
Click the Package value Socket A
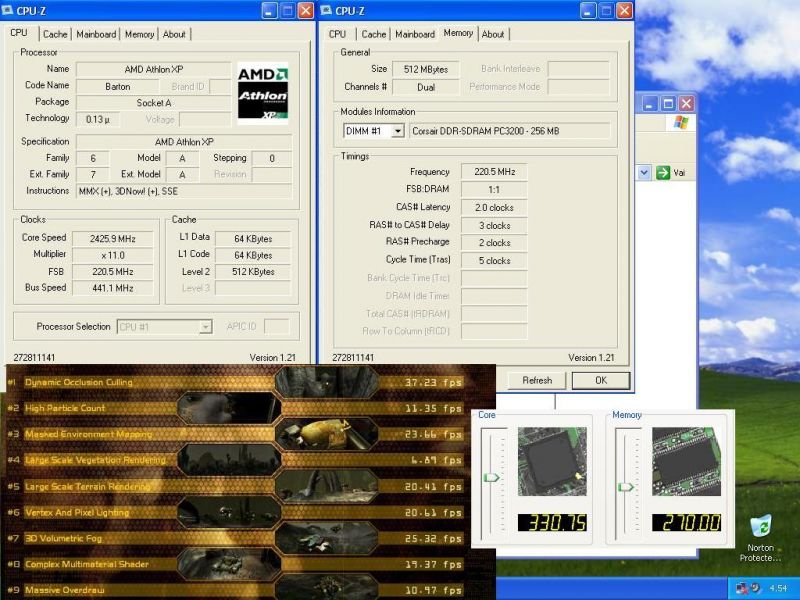pos(154,103)
